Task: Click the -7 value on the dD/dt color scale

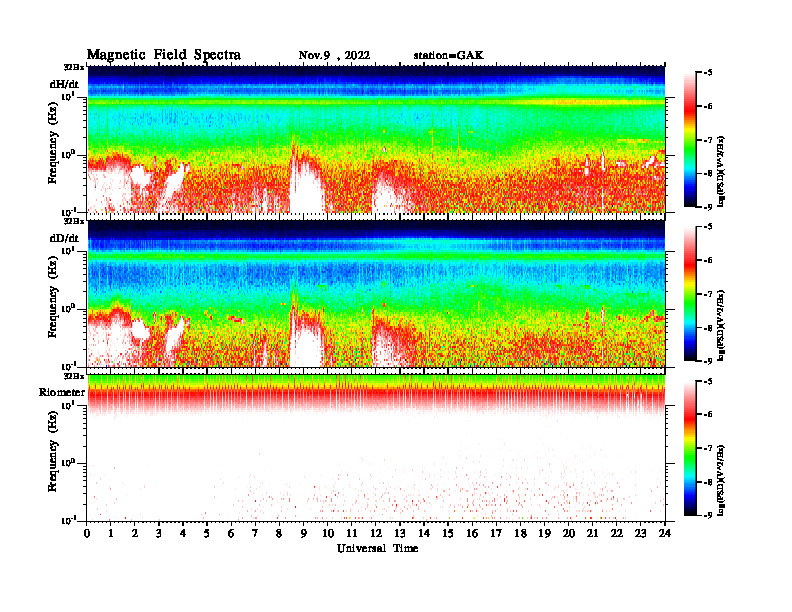Action: 708,294
